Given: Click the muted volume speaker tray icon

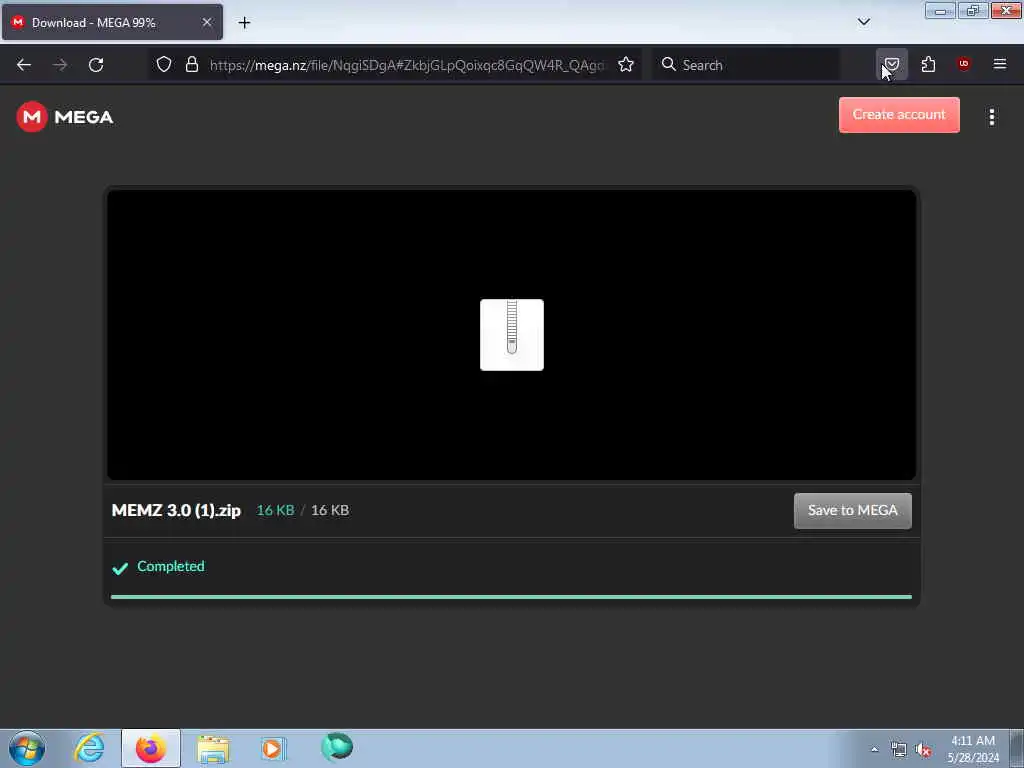Looking at the screenshot, I should [923, 750].
